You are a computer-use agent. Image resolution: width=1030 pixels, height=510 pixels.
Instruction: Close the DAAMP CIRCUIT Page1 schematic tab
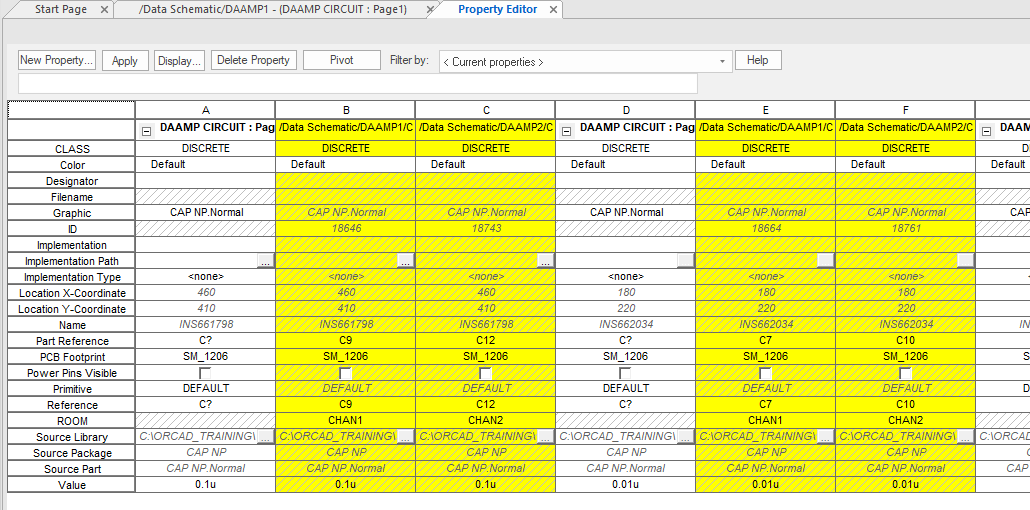tap(430, 10)
